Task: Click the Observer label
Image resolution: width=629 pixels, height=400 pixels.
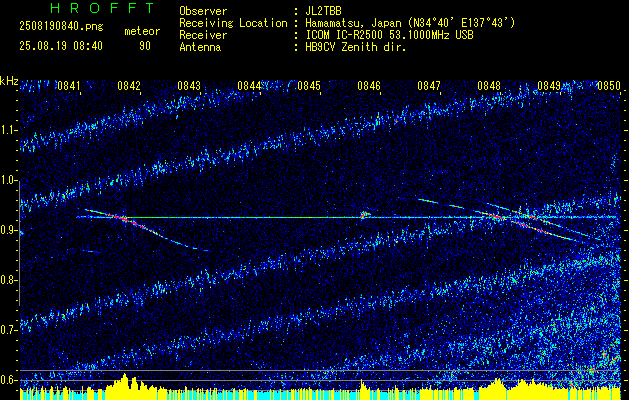Action: click(203, 11)
